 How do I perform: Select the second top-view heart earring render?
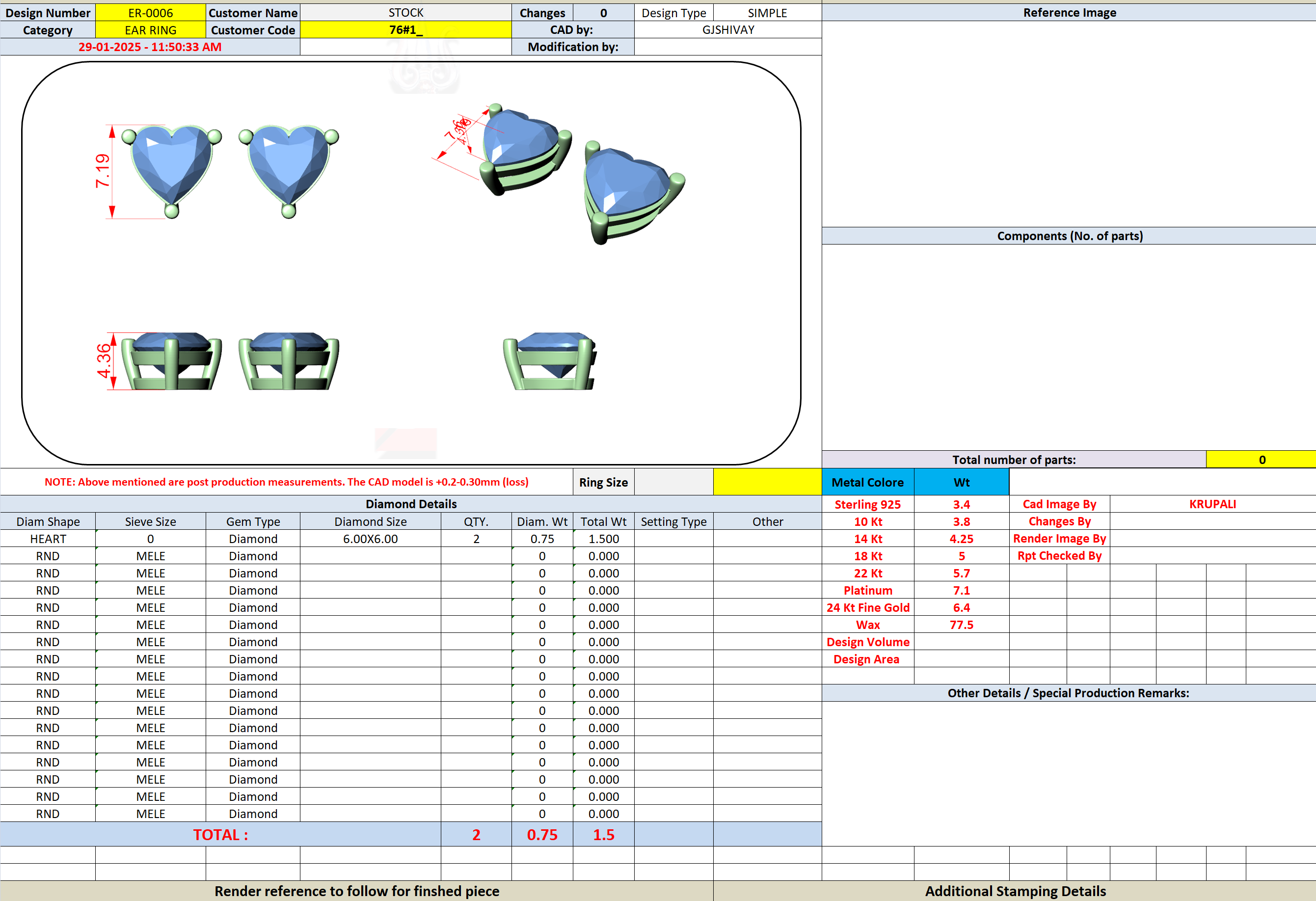(x=288, y=171)
